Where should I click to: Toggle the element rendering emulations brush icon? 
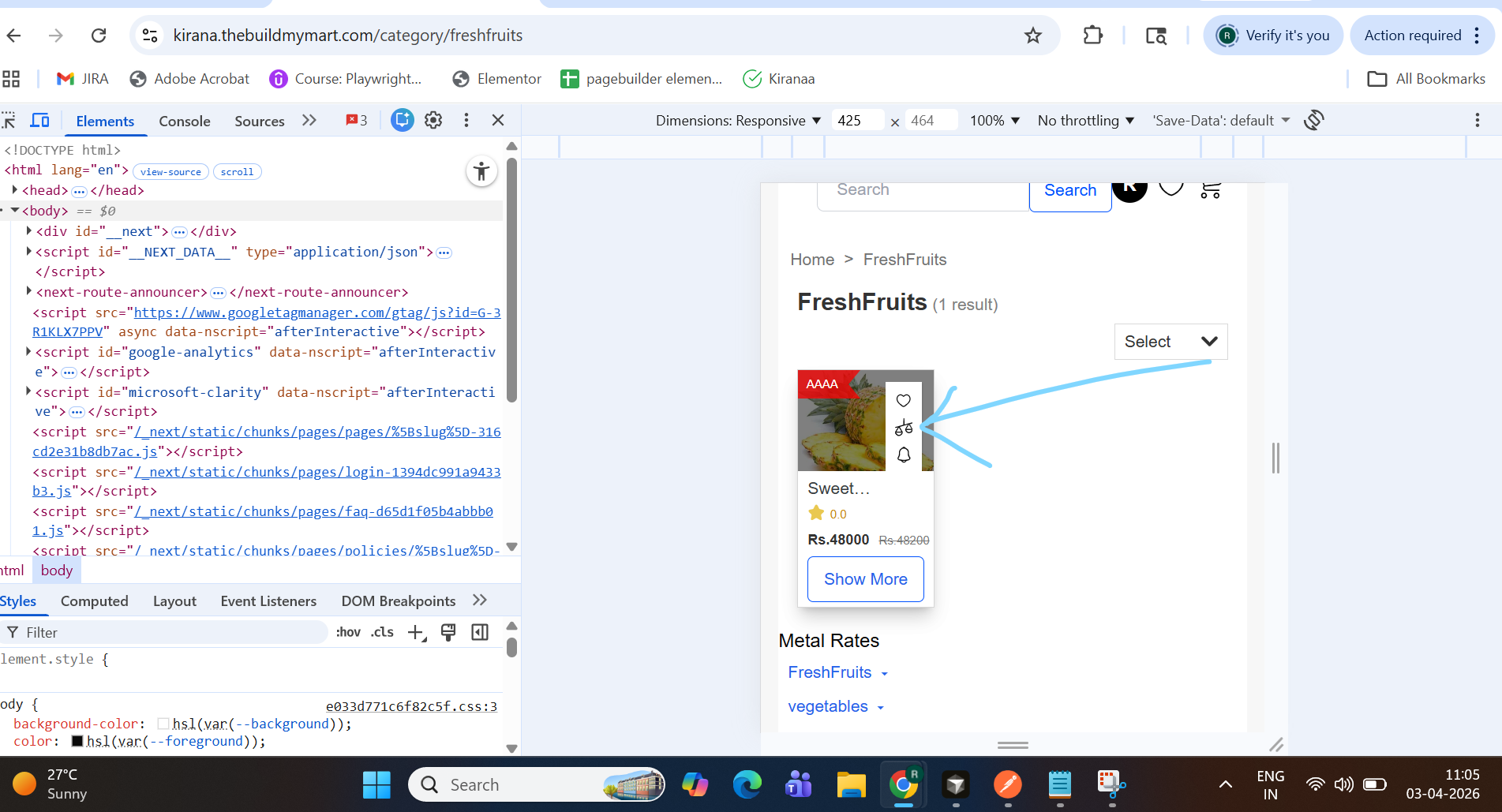pyautogui.click(x=448, y=632)
